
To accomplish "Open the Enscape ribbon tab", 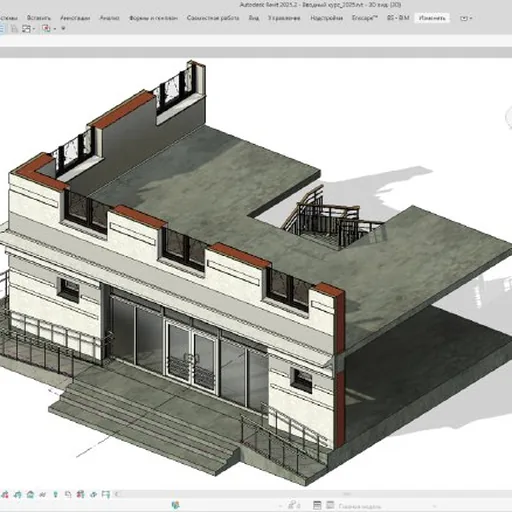I will point(365,18).
